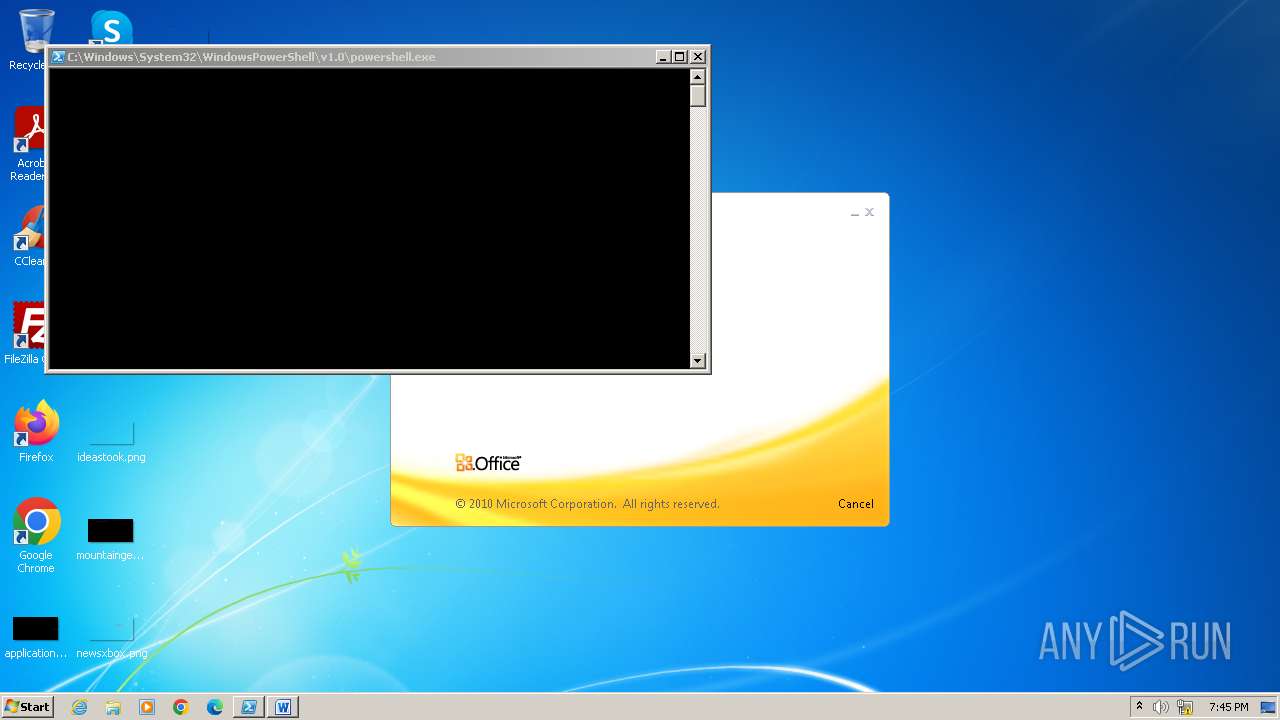Open Microsoft Edge from the taskbar
The width and height of the screenshot is (1280, 720).
215,707
